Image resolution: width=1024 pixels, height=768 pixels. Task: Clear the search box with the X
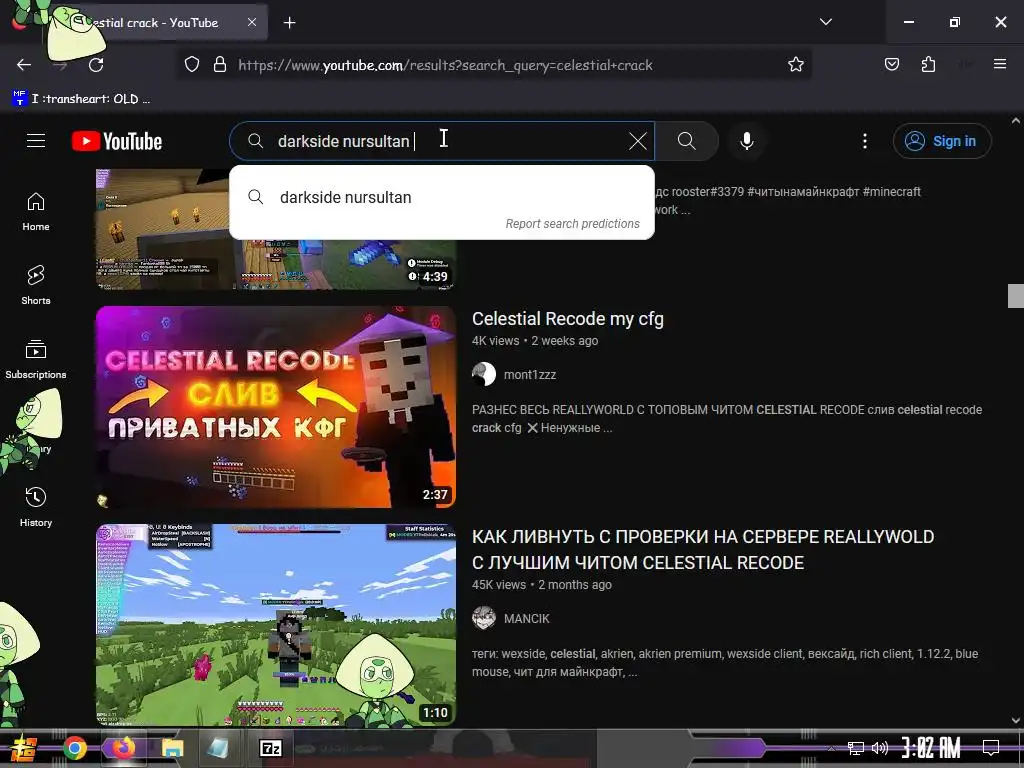637,141
